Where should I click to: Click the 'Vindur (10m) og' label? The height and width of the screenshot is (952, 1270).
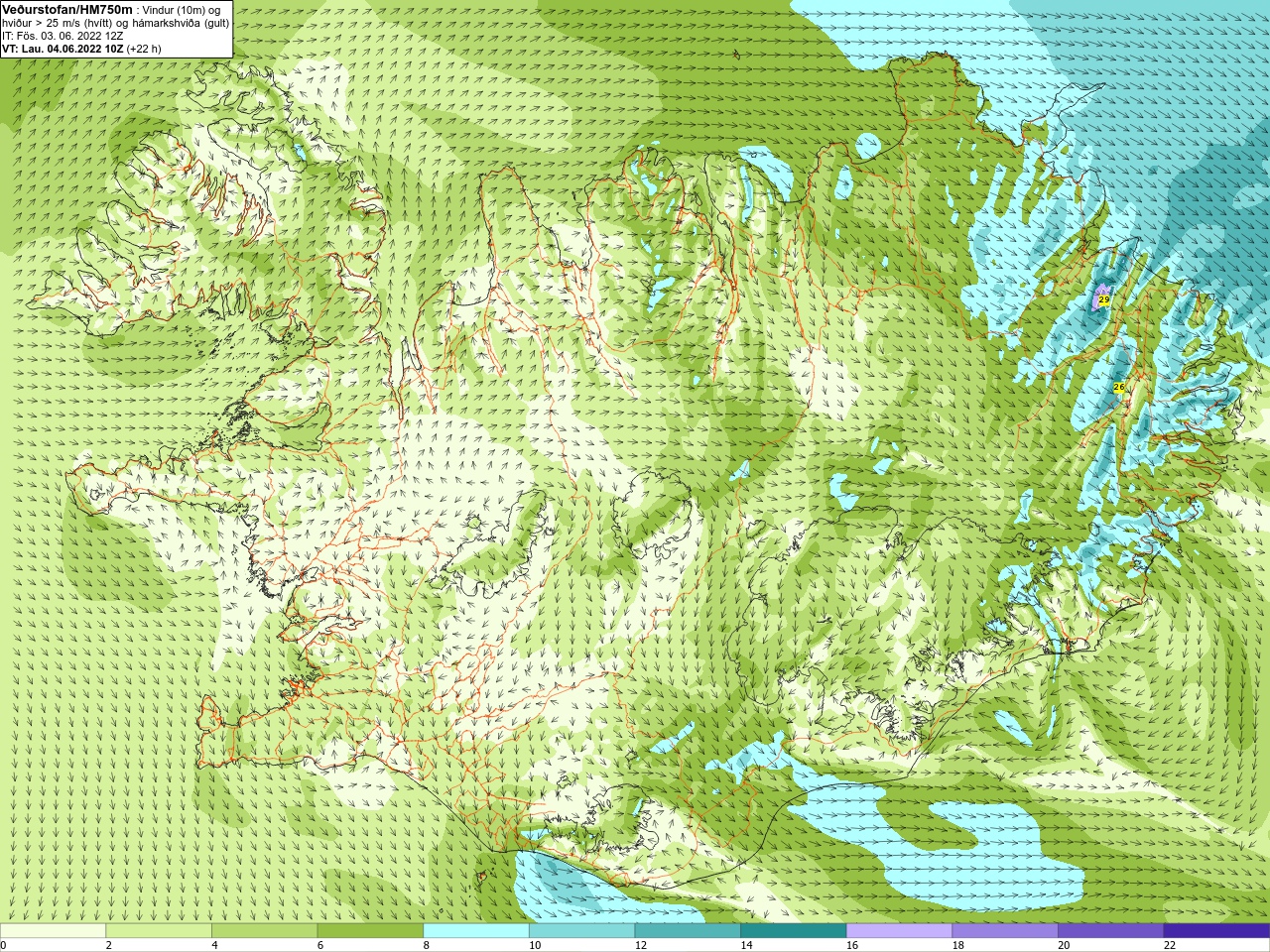click(x=182, y=10)
